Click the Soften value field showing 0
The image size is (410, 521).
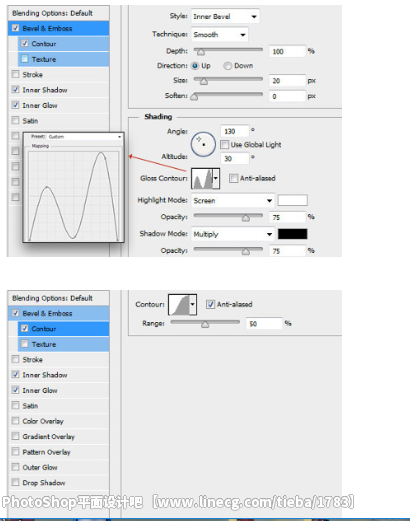[287, 96]
